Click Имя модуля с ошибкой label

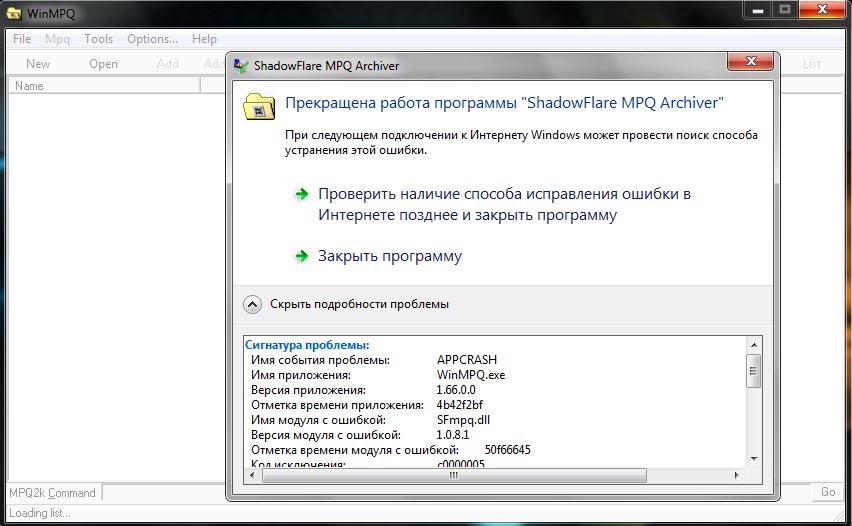318,420
